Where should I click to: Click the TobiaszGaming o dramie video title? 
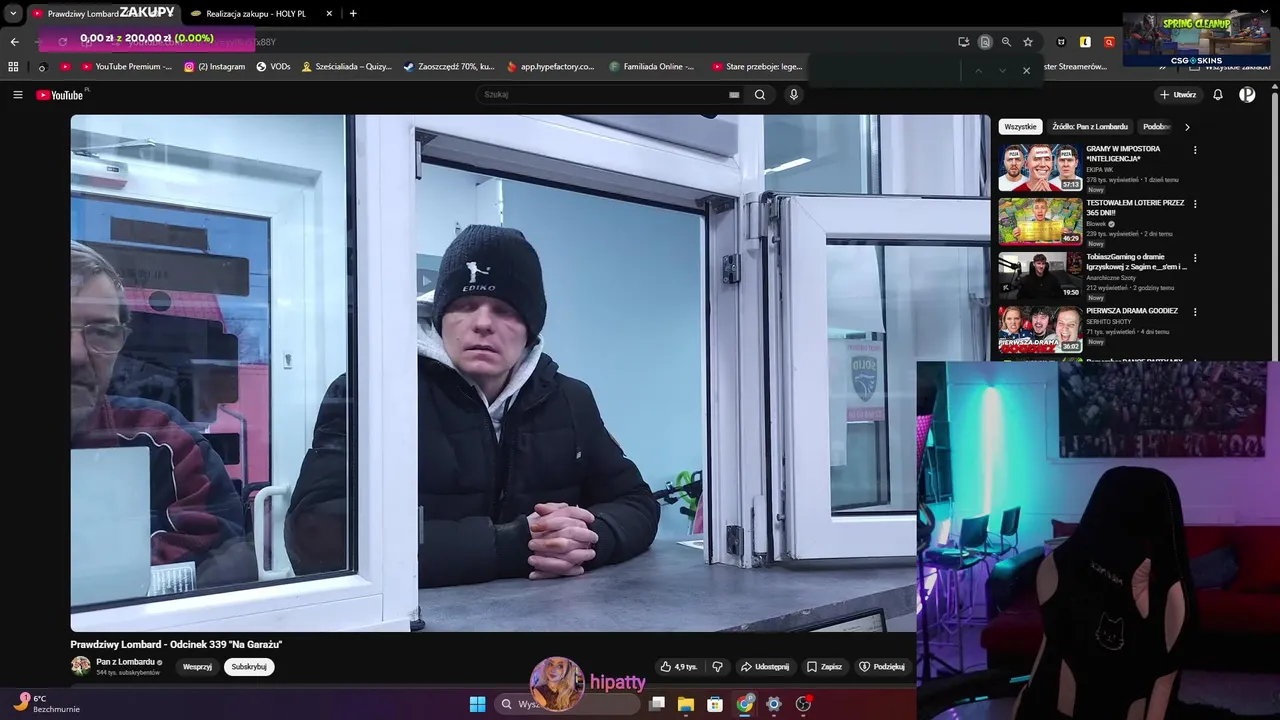[x=1136, y=262]
